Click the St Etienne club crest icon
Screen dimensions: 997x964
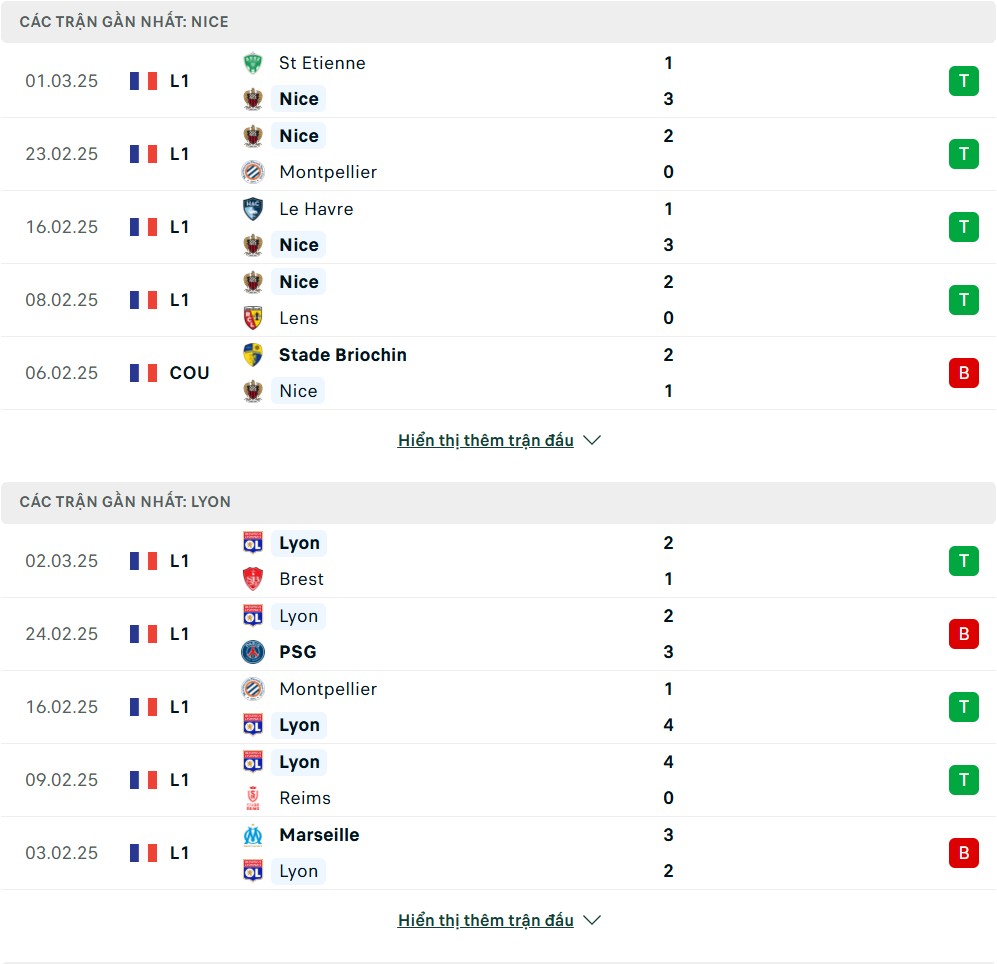pos(253,63)
